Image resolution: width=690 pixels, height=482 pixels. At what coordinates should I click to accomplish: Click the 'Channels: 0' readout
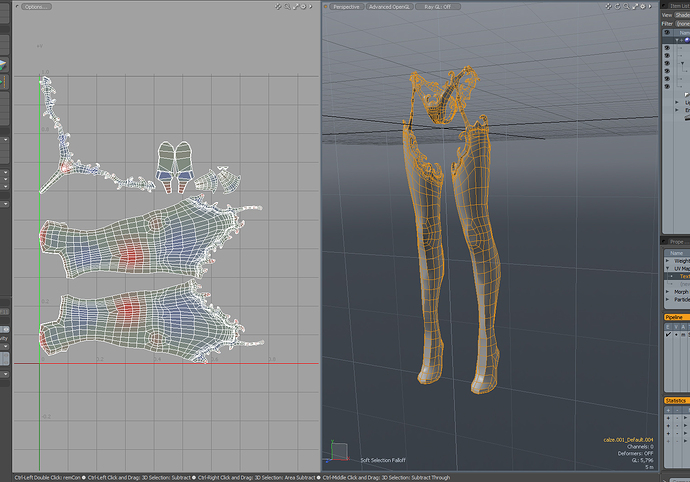tap(640, 446)
